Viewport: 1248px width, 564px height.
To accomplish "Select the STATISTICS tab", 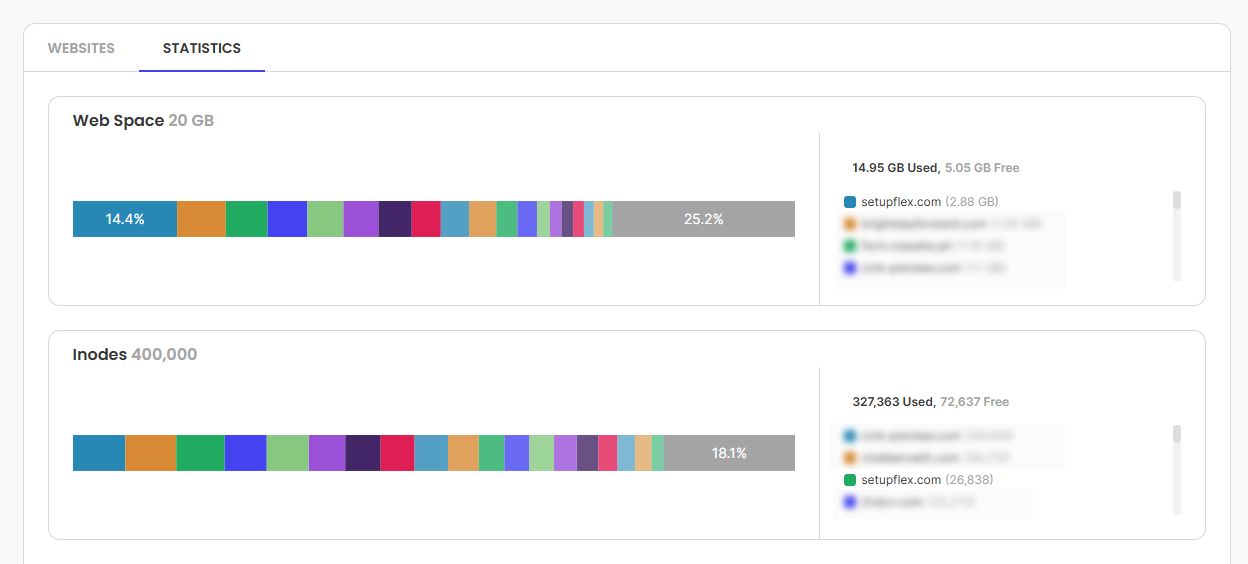I will click(202, 48).
